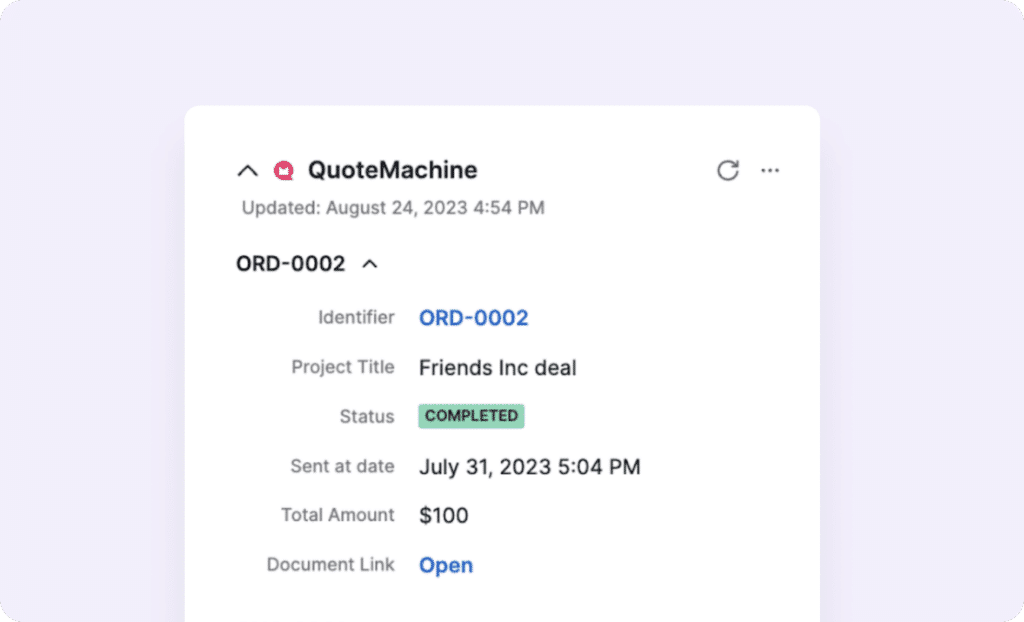
Task: Click the Status field label
Action: click(367, 416)
